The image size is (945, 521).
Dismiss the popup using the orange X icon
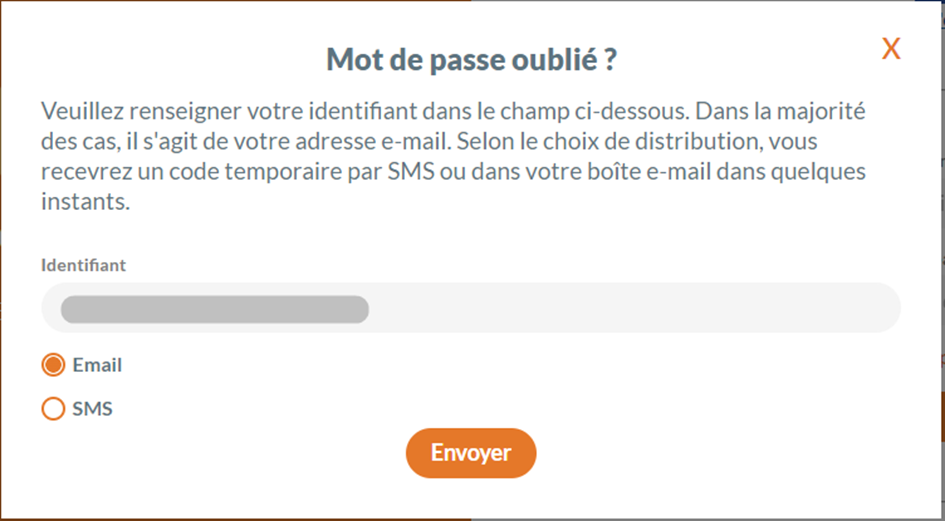pos(891,49)
